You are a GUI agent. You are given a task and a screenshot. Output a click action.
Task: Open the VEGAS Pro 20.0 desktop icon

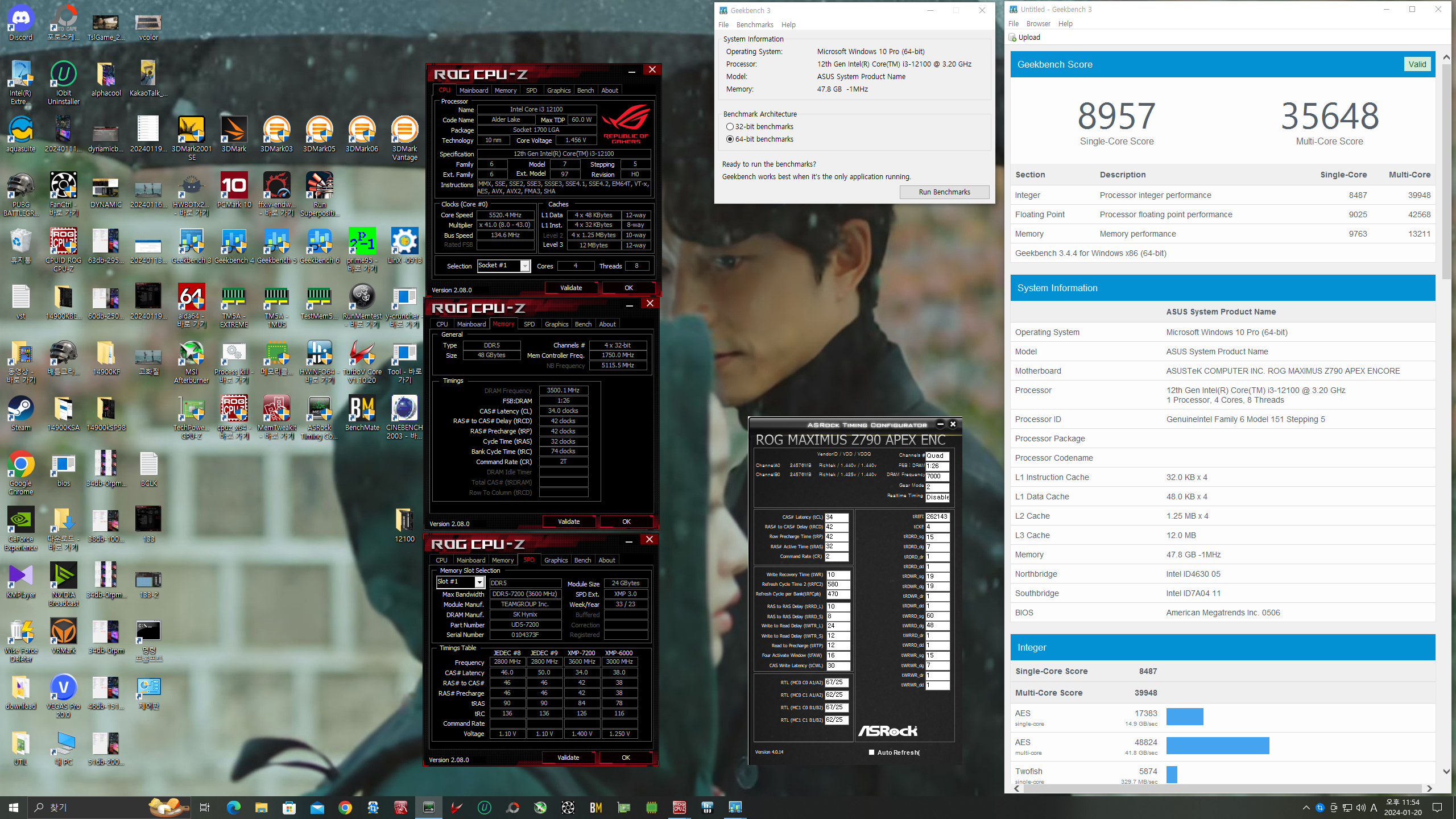coord(63,696)
